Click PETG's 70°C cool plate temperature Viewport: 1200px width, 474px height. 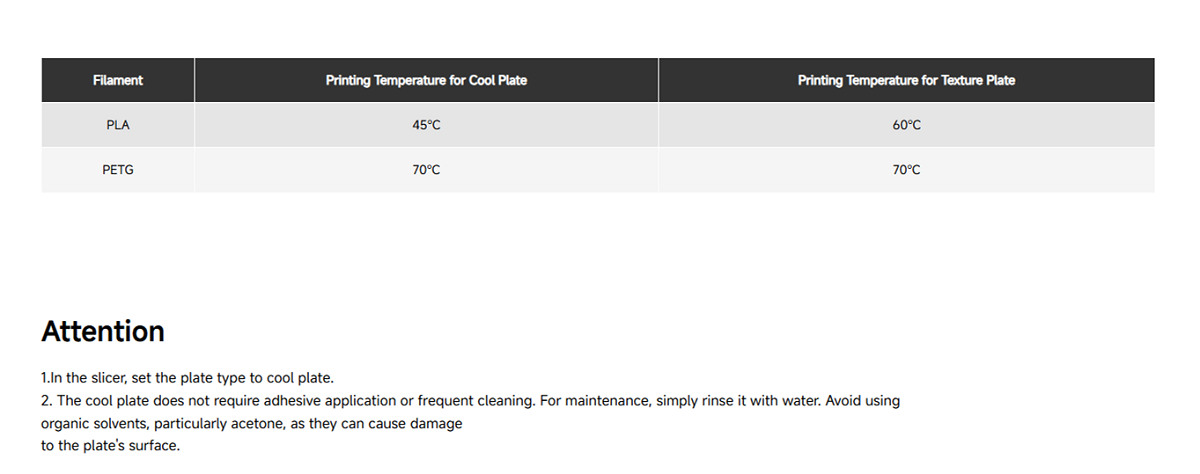(x=426, y=170)
